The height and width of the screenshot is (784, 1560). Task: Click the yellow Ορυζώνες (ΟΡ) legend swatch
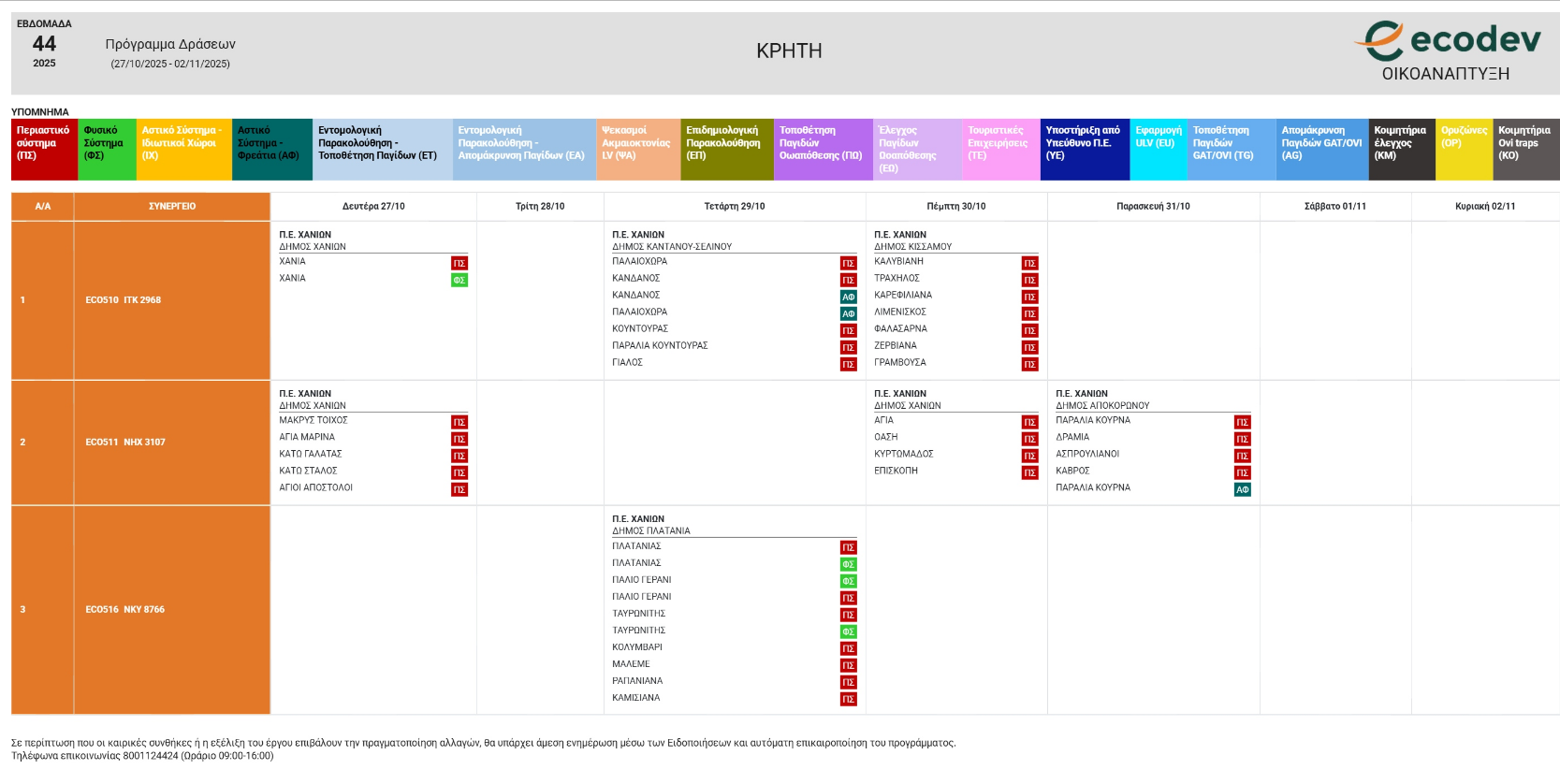[1464, 149]
